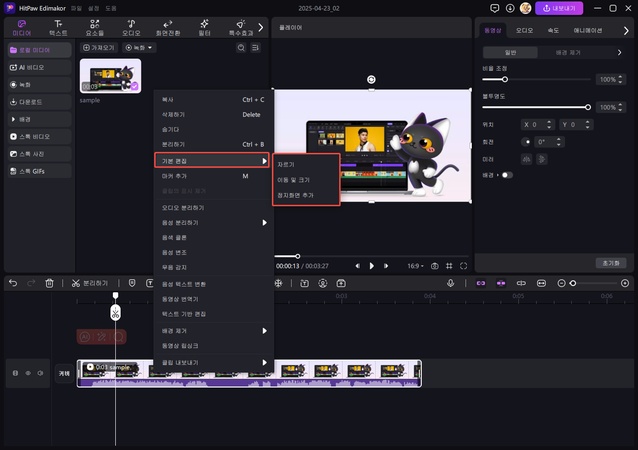
Task: Select 스톡 사진 in the sidebar
Action: 39,154
